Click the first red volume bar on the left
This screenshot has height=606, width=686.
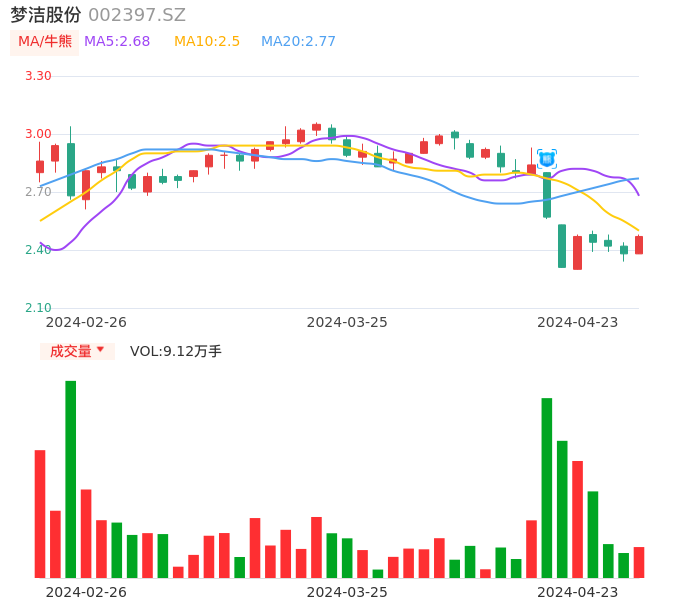point(40,513)
